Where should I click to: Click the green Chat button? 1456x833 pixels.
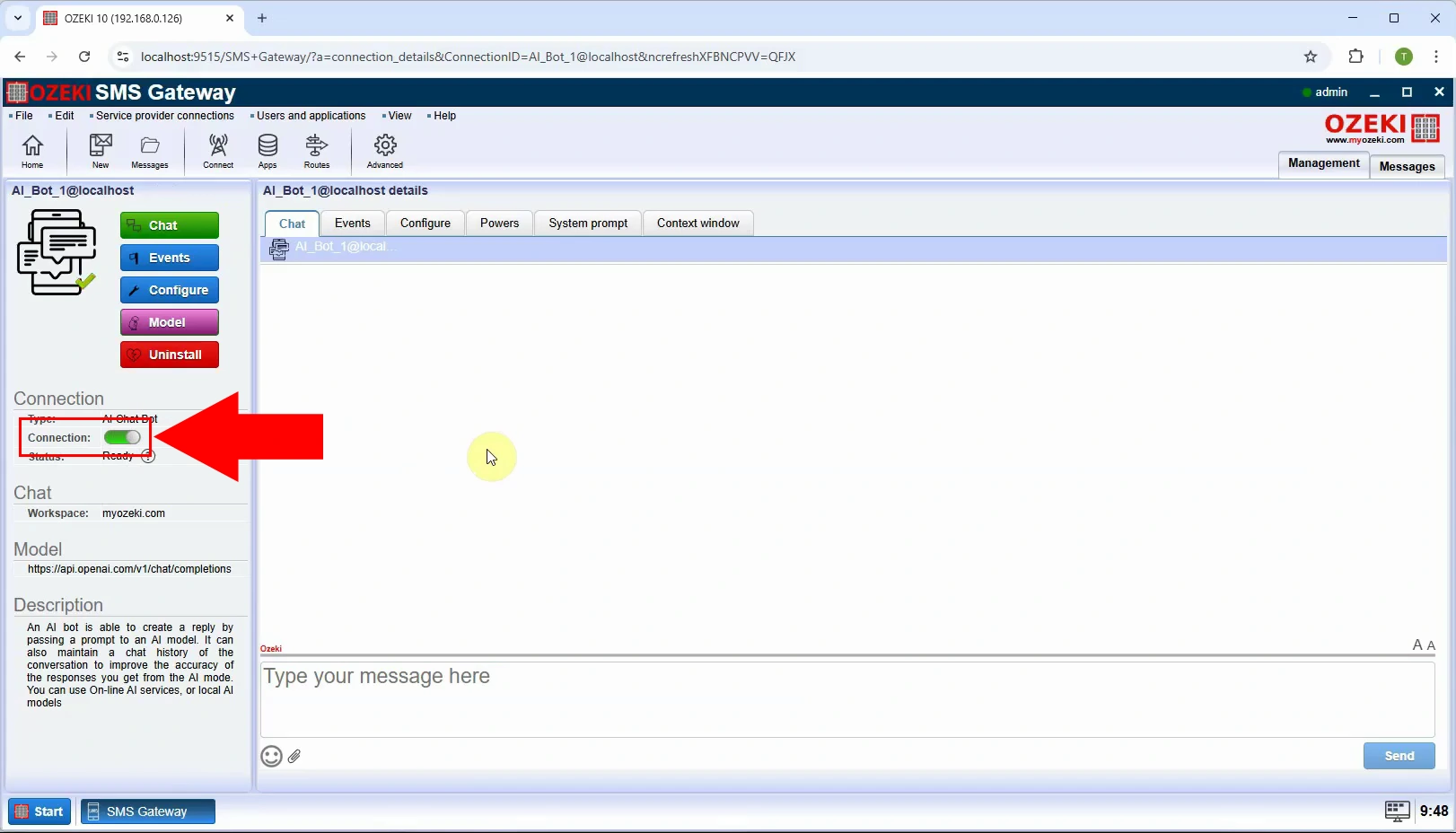[170, 225]
